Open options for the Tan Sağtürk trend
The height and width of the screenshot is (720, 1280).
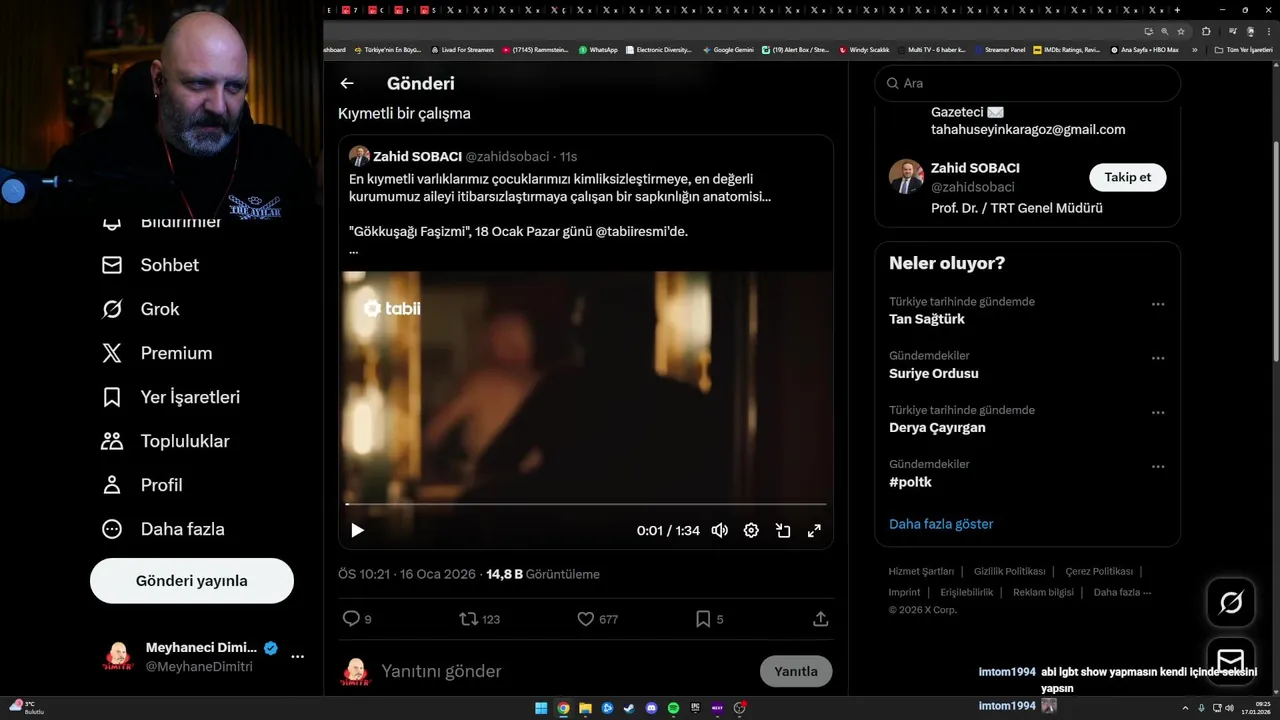1158,304
